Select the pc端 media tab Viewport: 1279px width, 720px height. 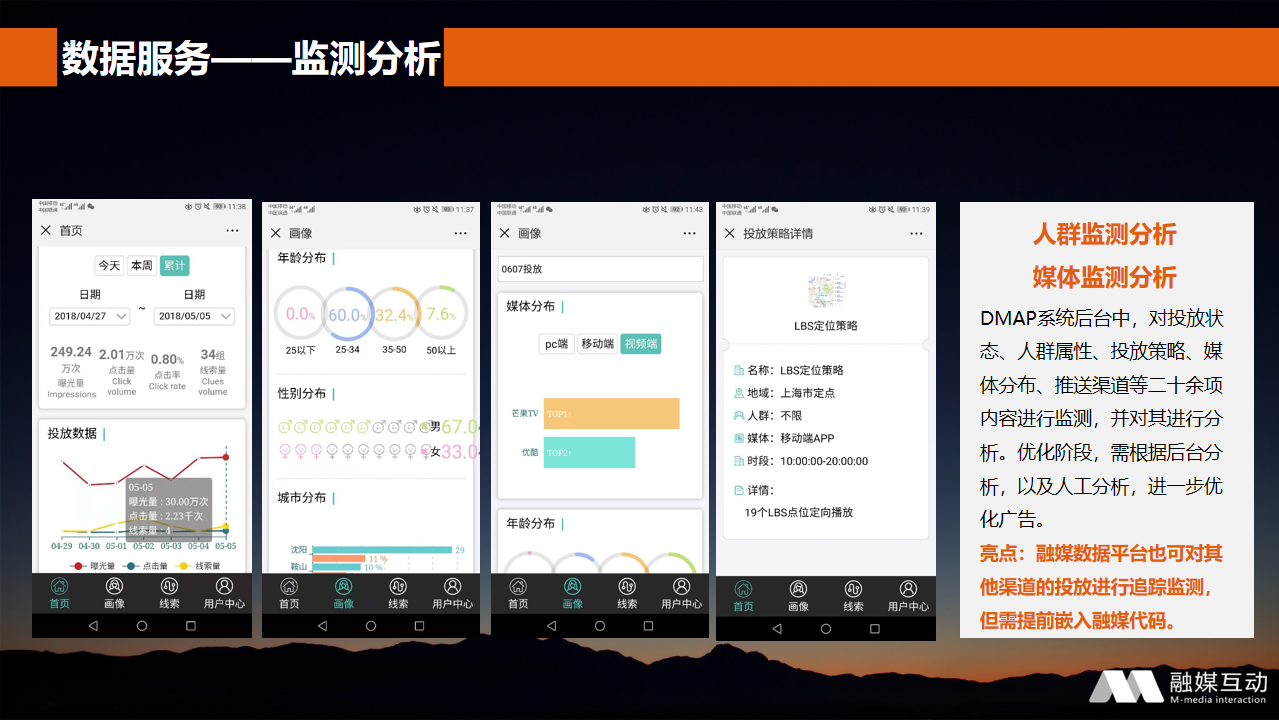(556, 344)
